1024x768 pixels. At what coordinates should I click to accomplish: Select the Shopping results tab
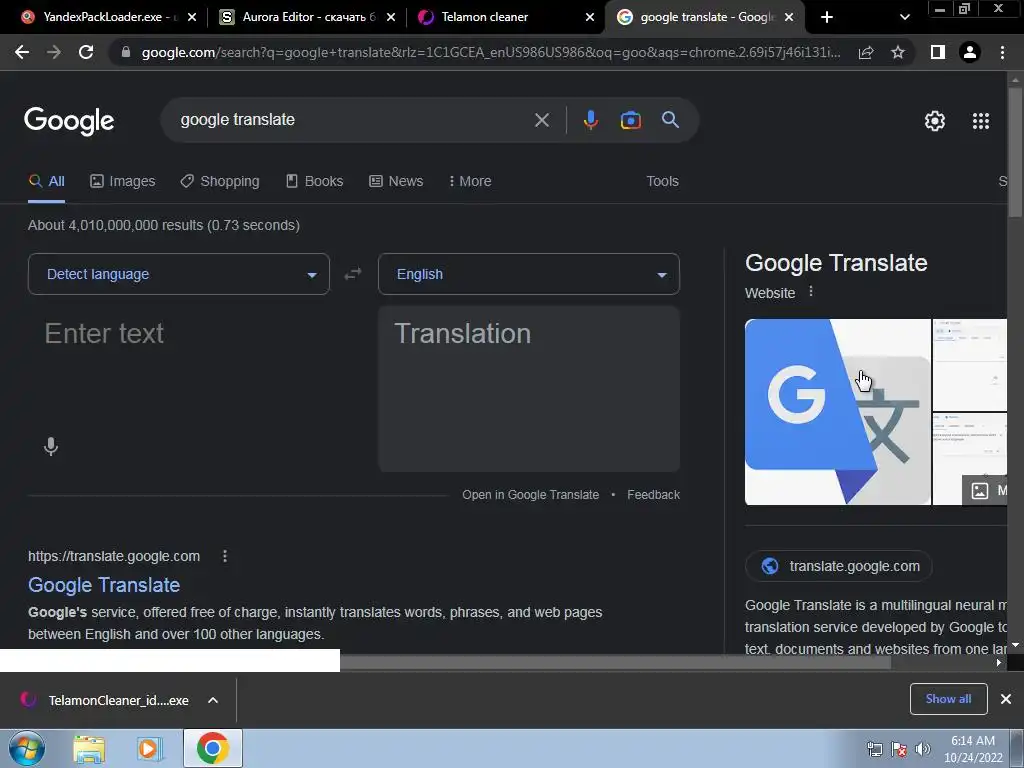click(x=220, y=181)
